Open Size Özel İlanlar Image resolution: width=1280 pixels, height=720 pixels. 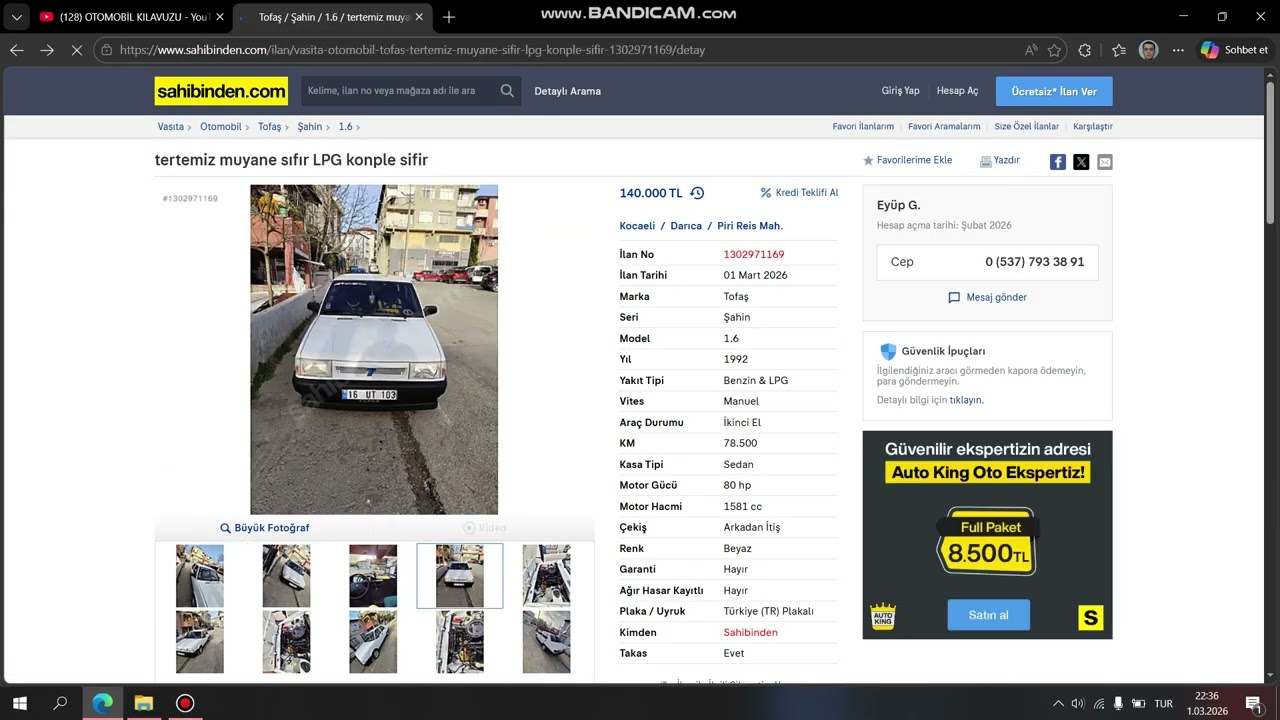click(x=1026, y=127)
